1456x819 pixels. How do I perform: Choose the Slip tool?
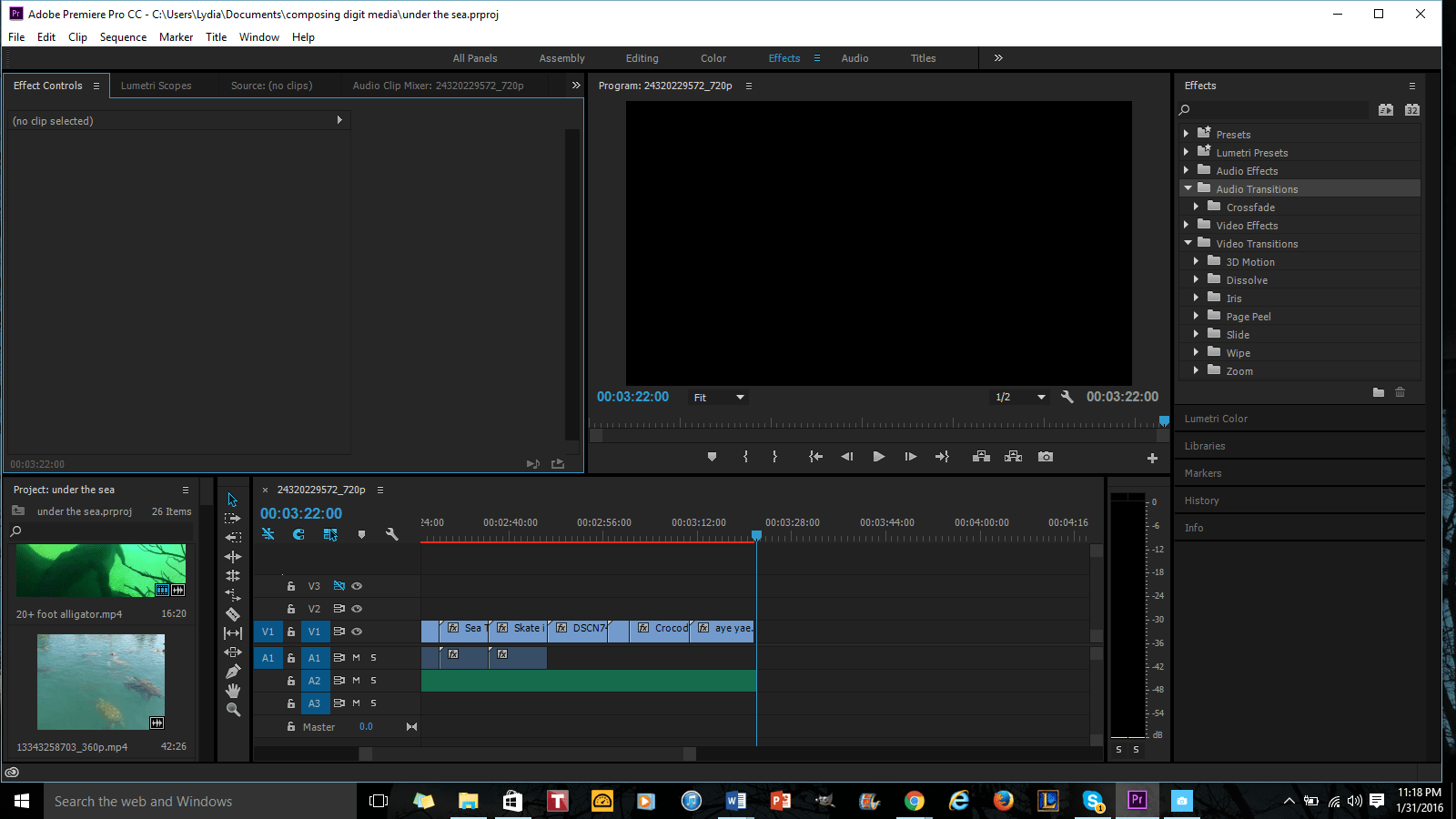click(233, 633)
